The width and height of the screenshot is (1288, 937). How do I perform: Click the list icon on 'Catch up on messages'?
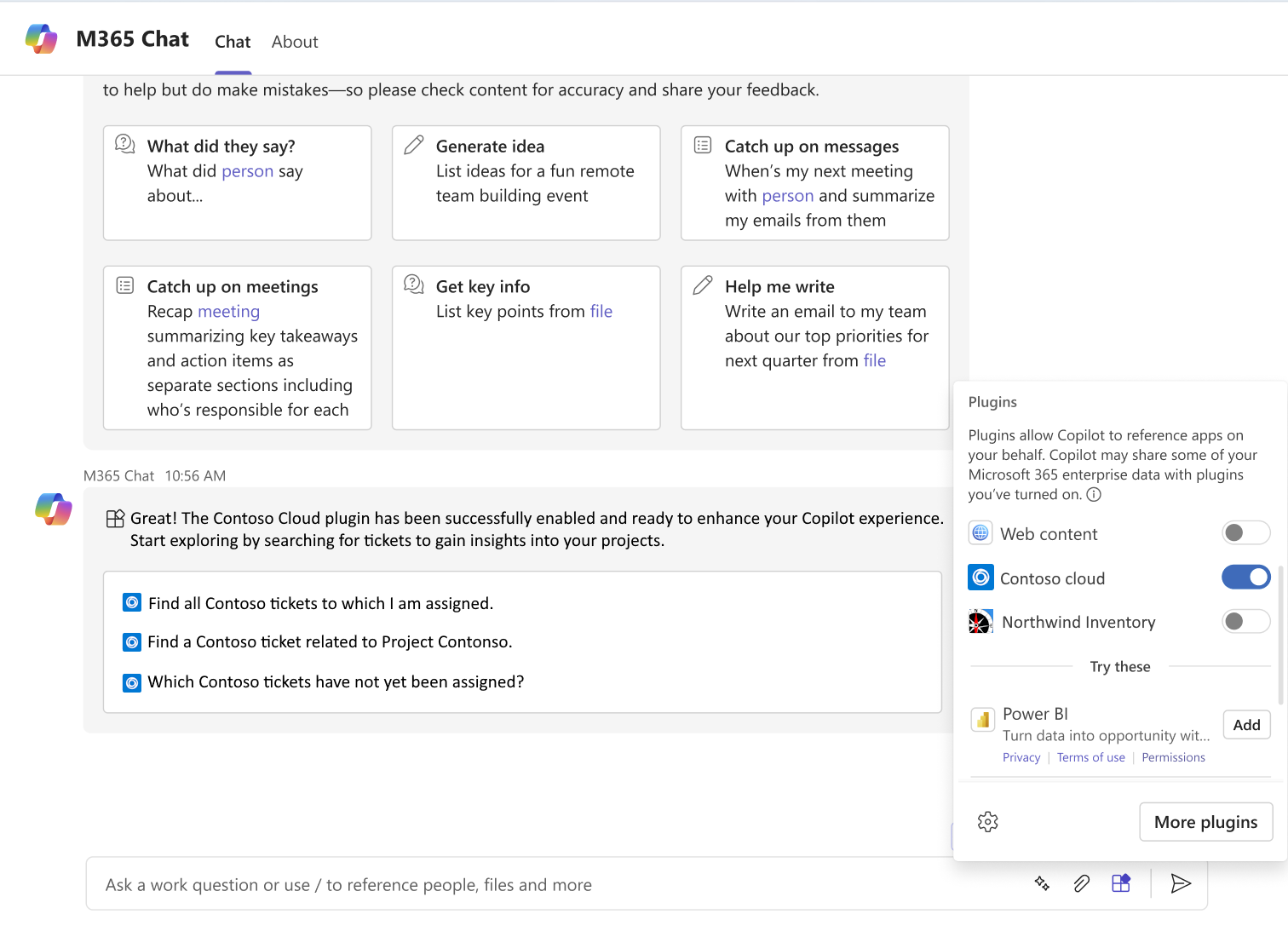(703, 145)
